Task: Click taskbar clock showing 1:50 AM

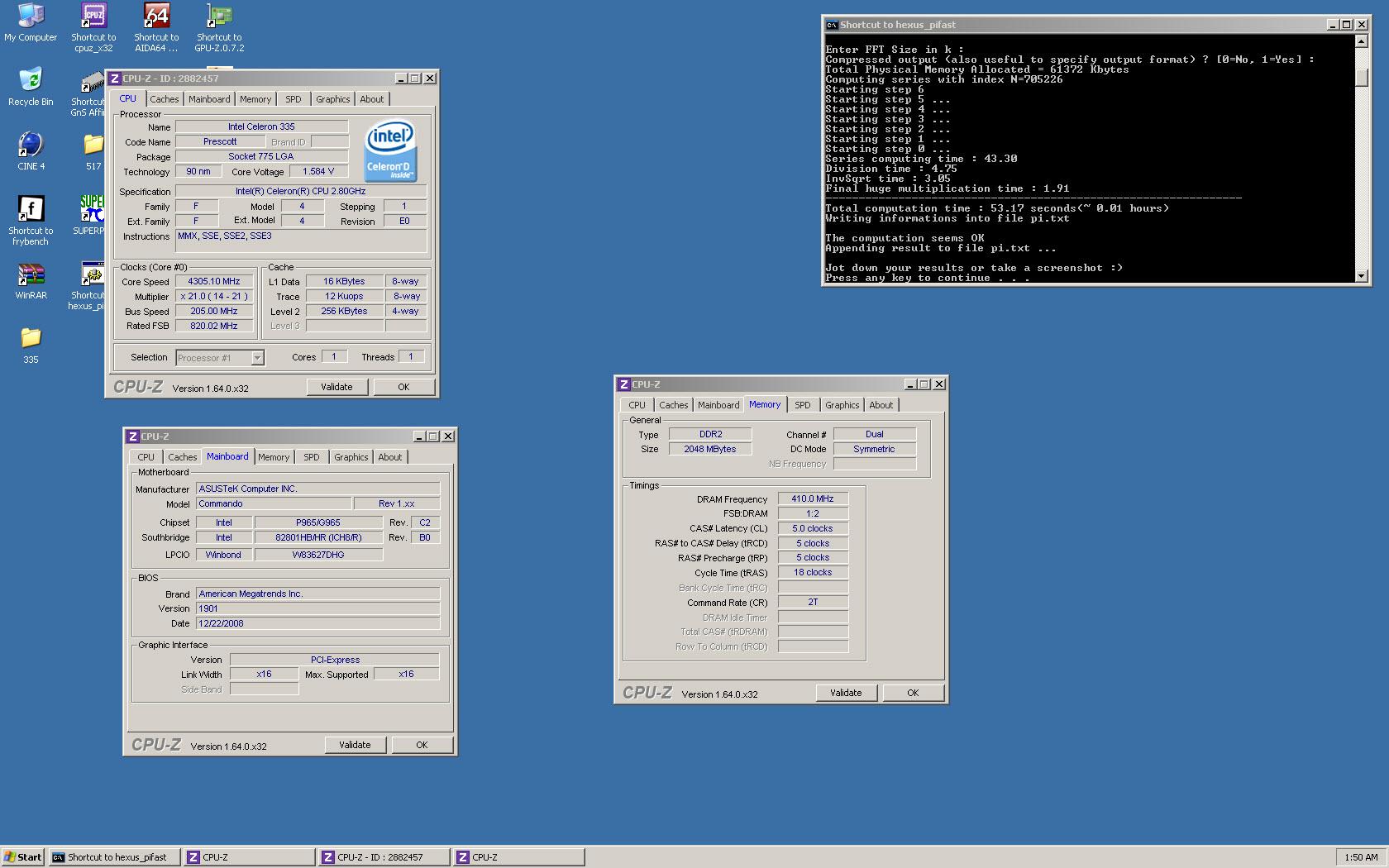Action: [x=1361, y=857]
